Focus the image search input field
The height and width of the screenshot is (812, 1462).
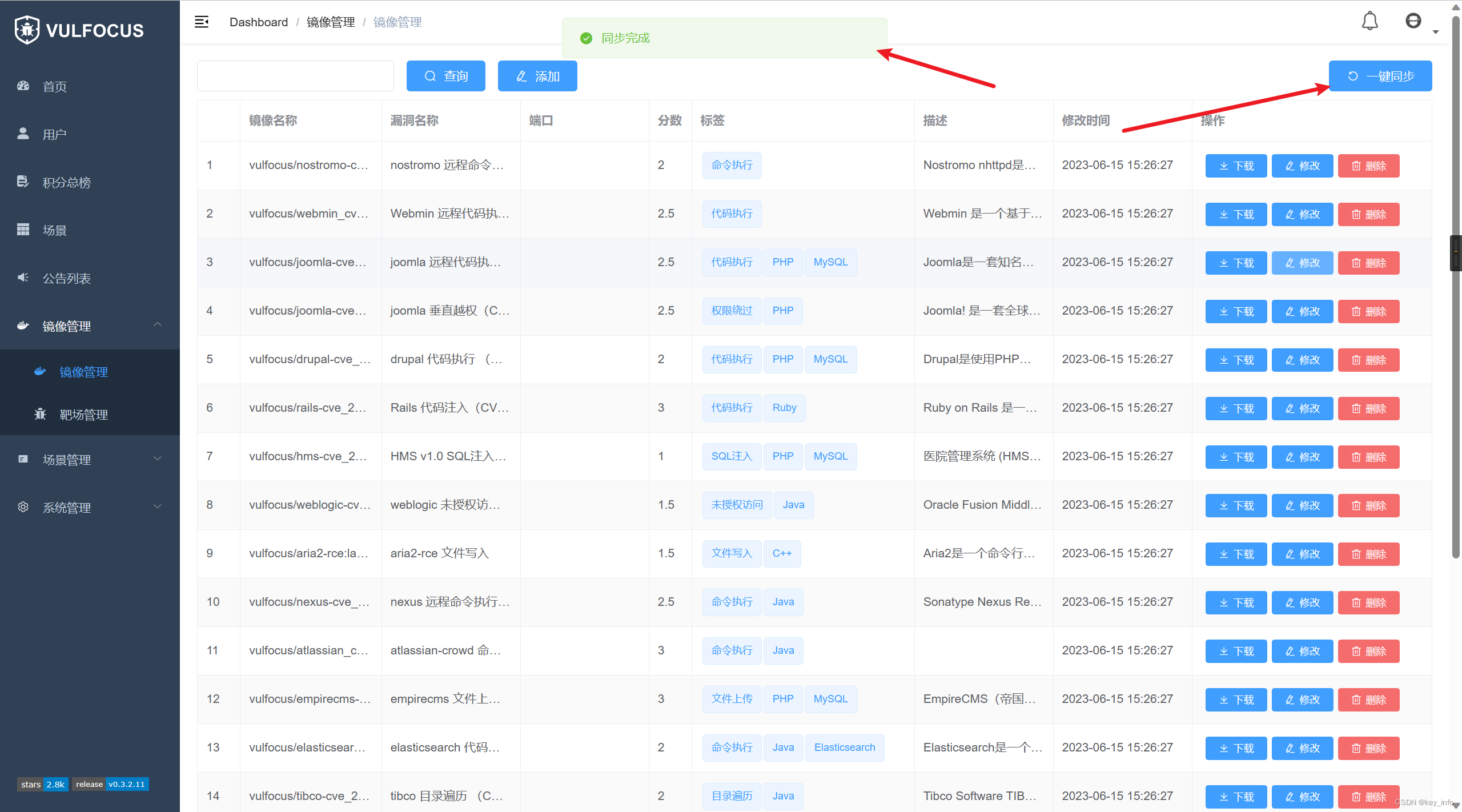click(295, 76)
